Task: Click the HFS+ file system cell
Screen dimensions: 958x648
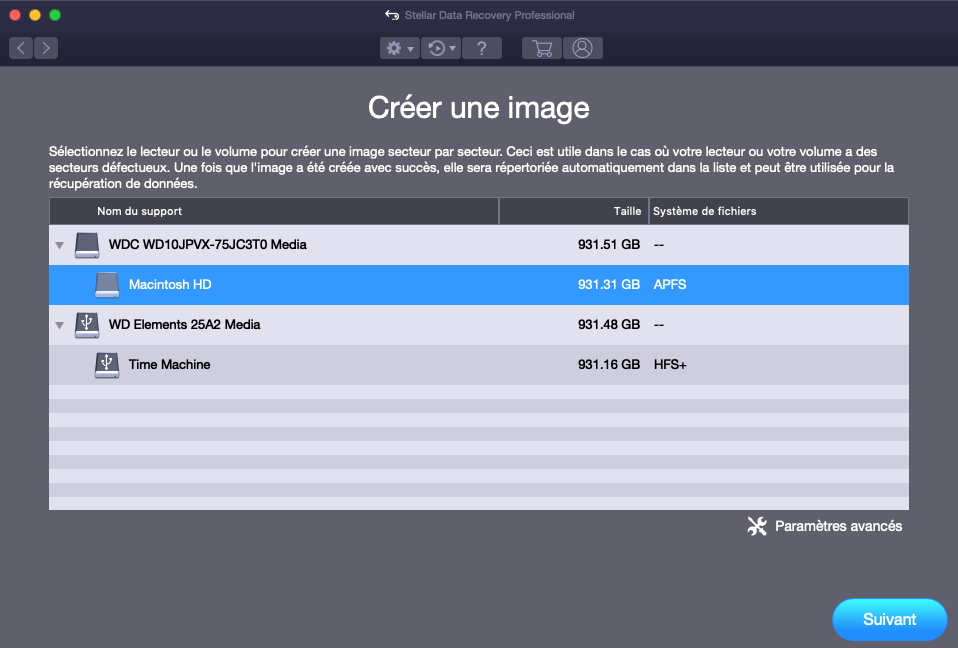Action: pyautogui.click(x=670, y=365)
